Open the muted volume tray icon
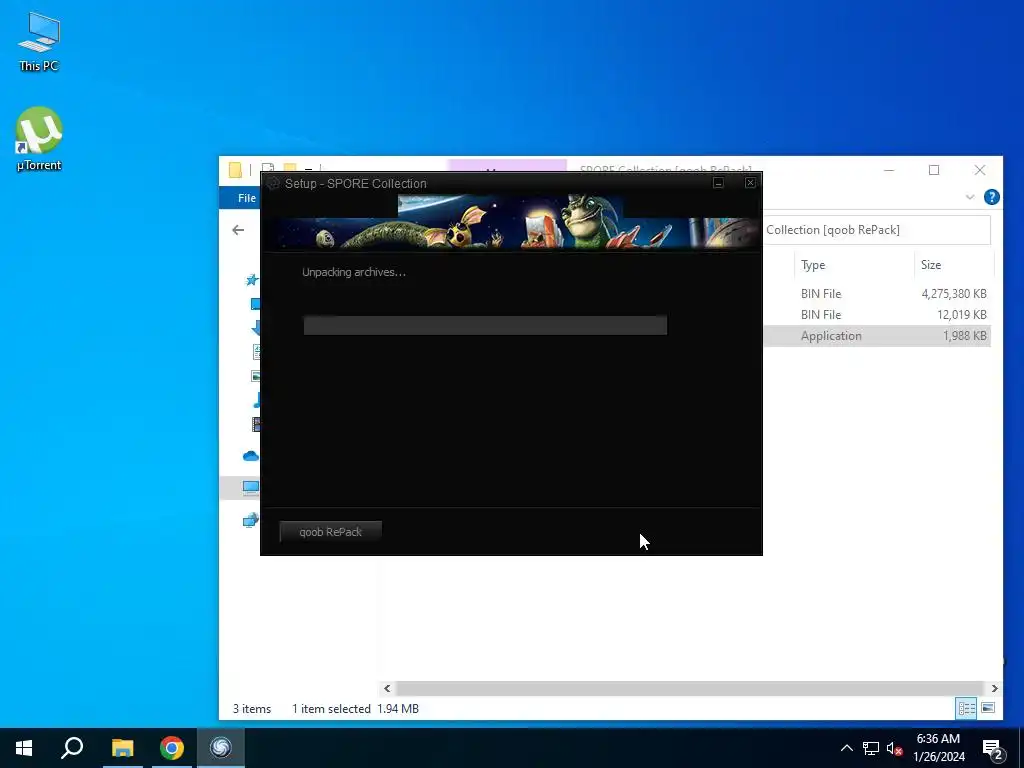 click(894, 748)
